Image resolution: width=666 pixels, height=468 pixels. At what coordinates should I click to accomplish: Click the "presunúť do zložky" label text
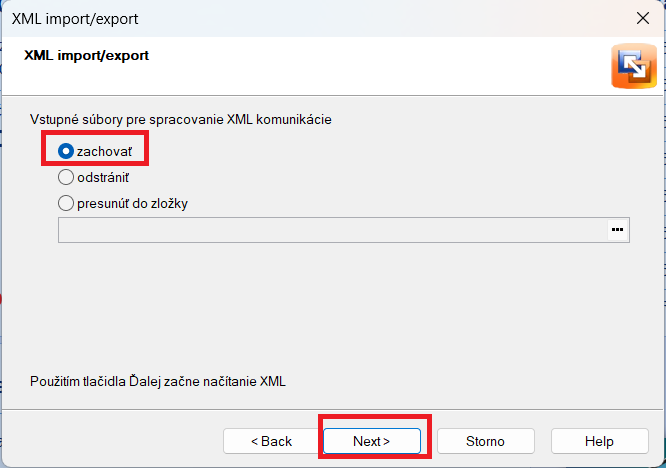132,204
